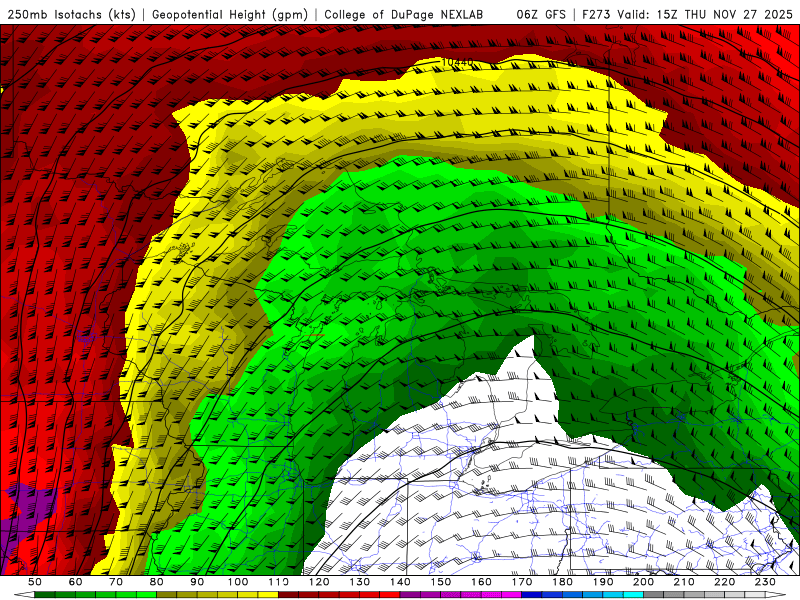Click the "250mb Isotachs (kts)" title text
This screenshot has width=800, height=600.
point(71,15)
